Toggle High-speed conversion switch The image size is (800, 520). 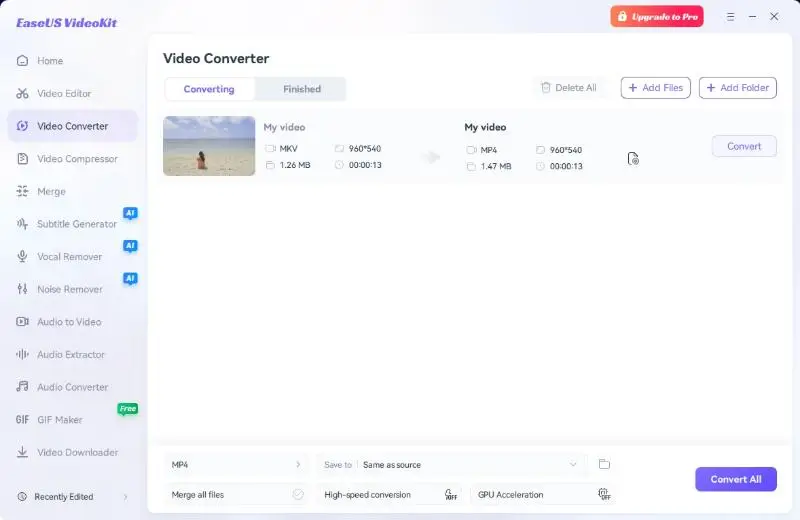[x=451, y=494]
